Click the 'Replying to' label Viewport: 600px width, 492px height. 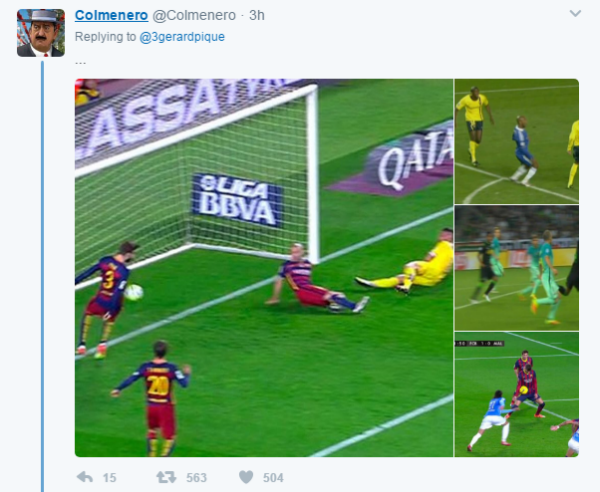coord(105,37)
